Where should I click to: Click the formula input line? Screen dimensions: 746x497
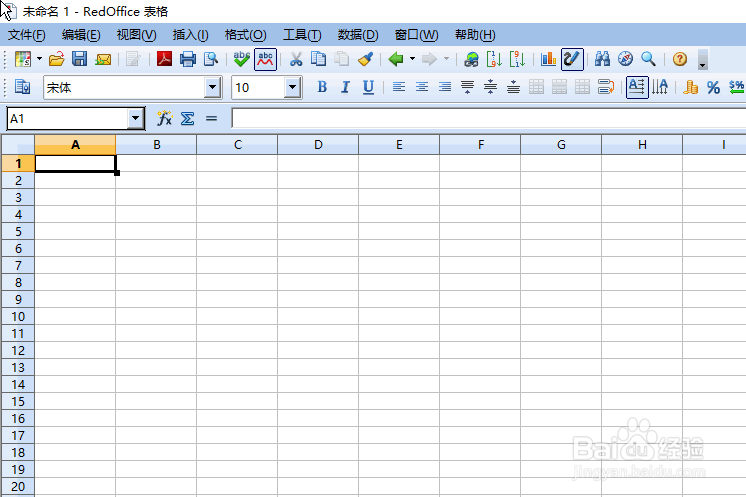[489, 118]
